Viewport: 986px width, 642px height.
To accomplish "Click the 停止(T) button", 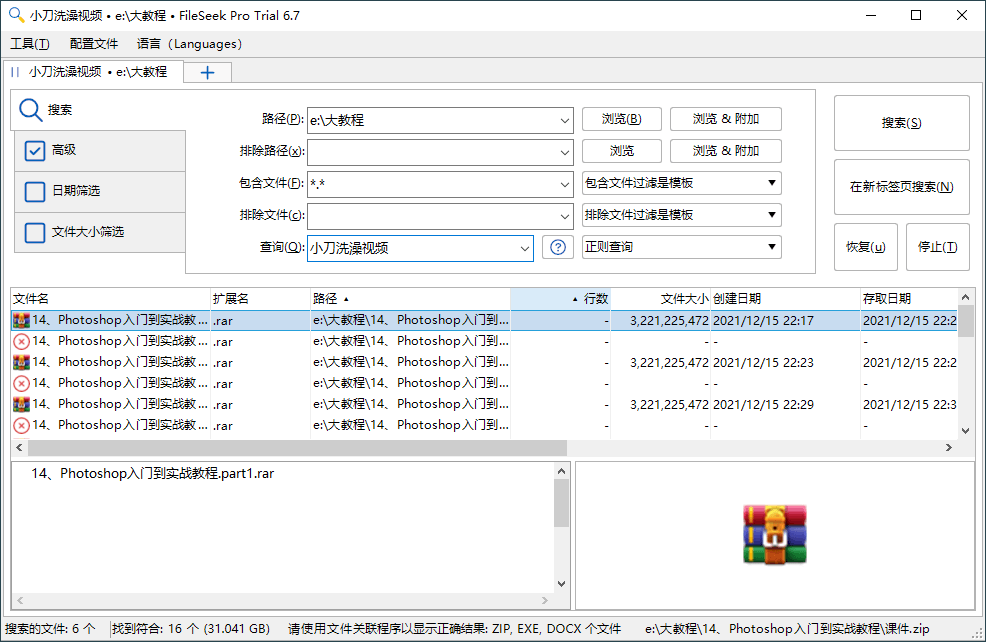I will 937,247.
